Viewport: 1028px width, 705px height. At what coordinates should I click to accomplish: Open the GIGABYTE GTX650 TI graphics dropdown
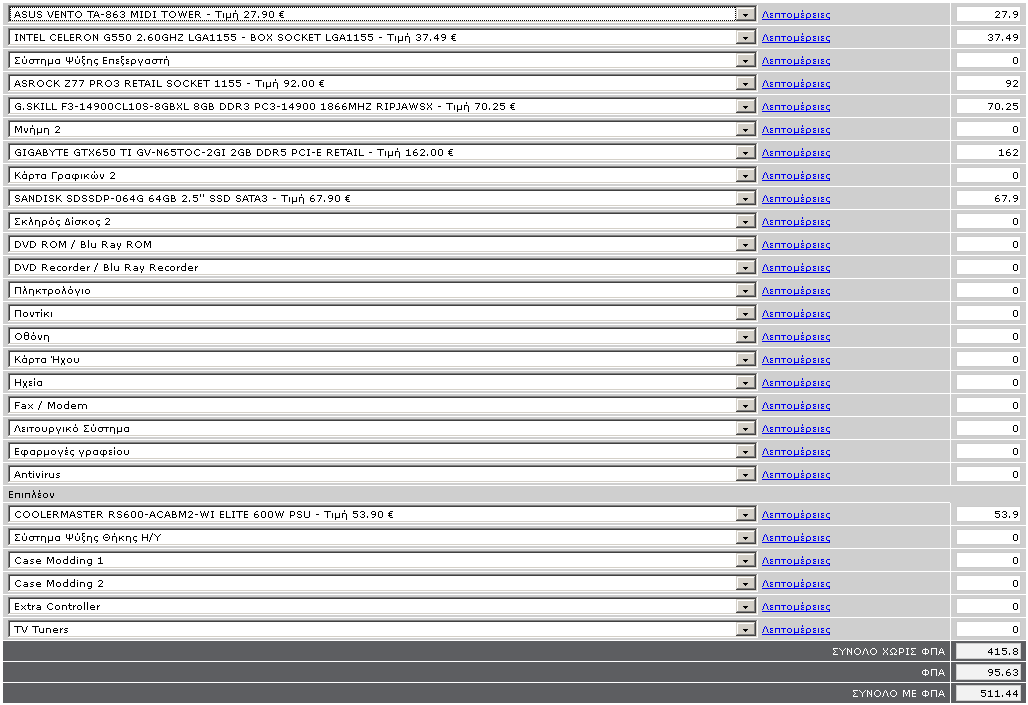tap(382, 152)
